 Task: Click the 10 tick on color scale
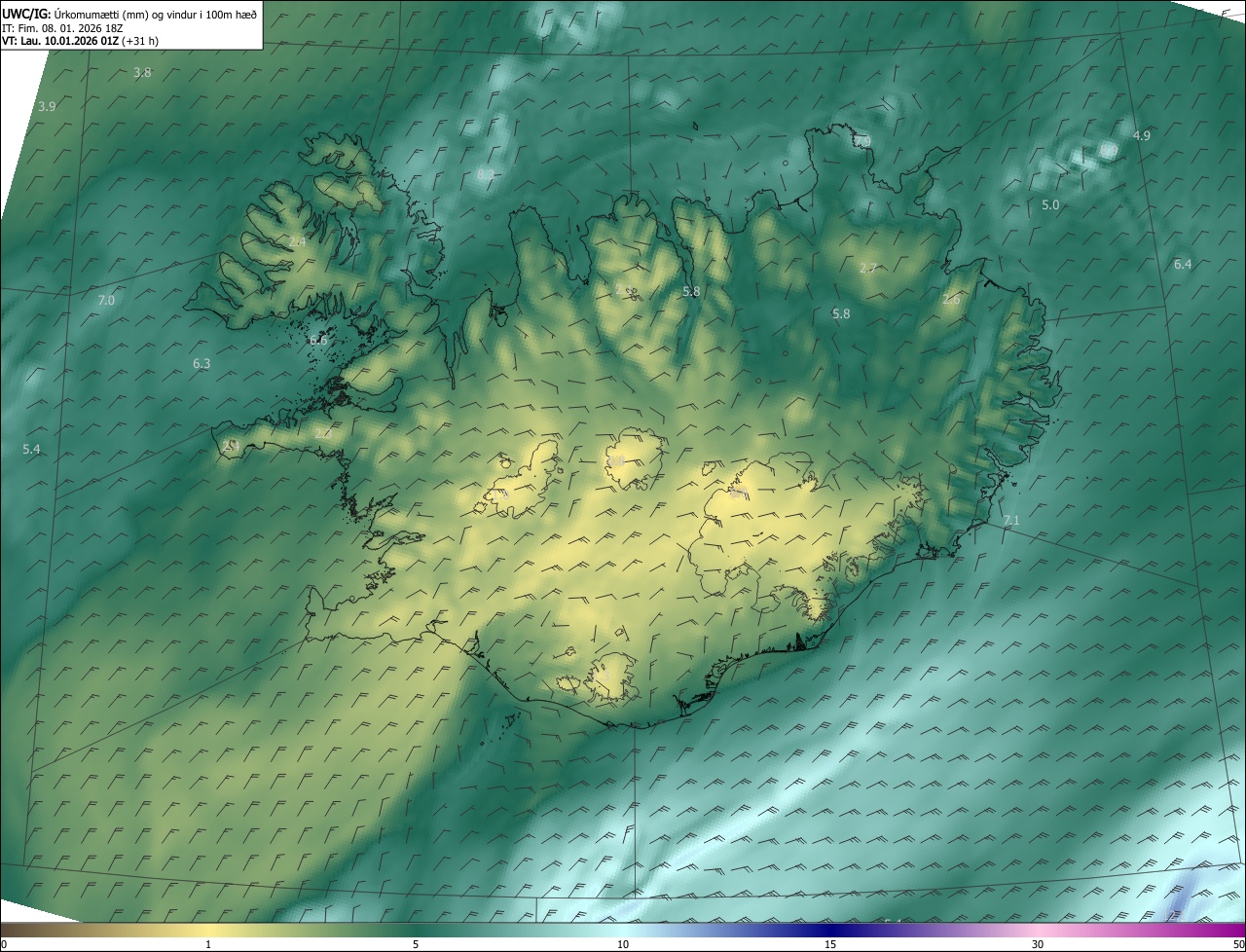click(623, 944)
